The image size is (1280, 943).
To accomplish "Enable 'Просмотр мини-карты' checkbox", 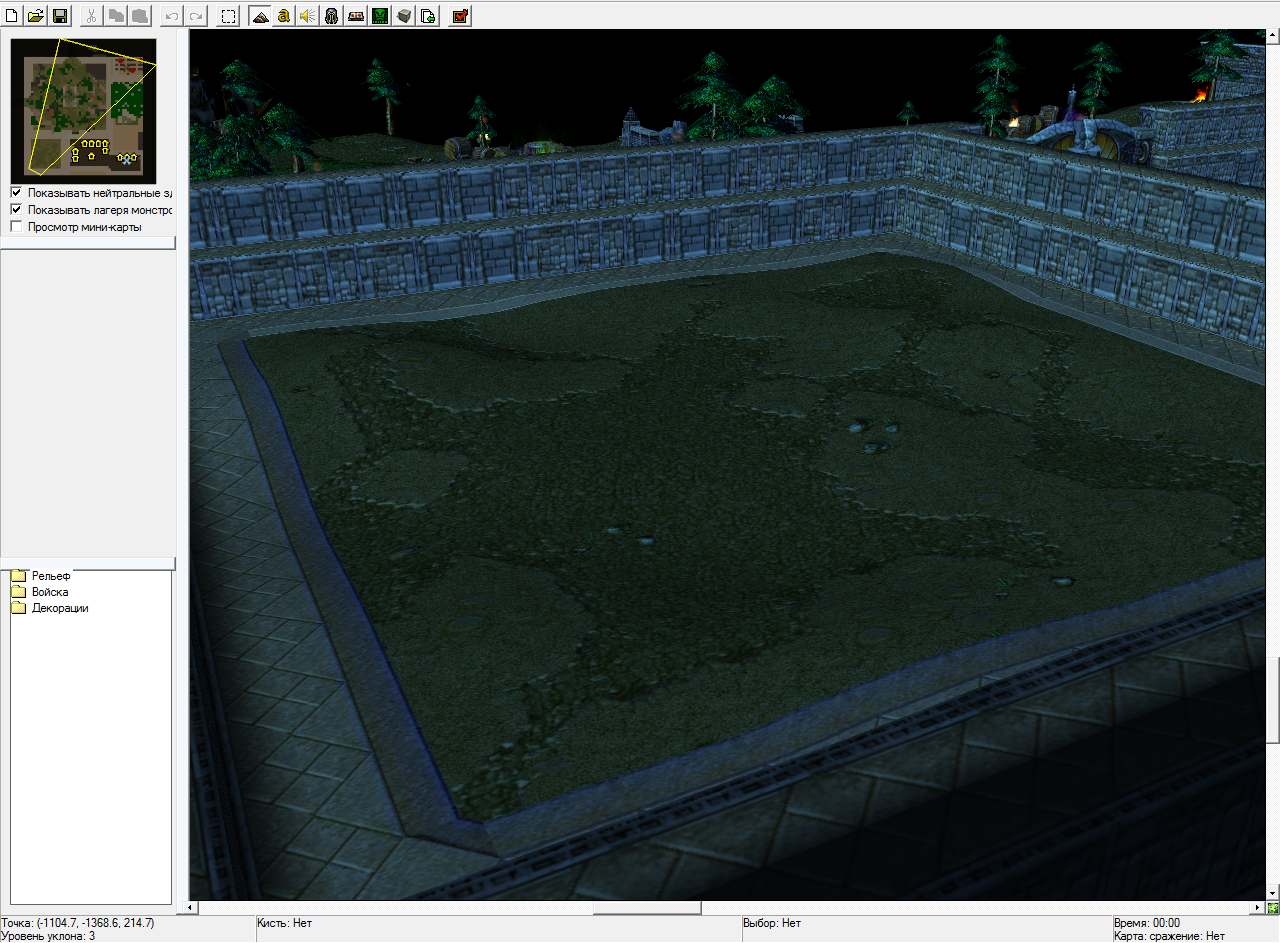I will (16, 227).
